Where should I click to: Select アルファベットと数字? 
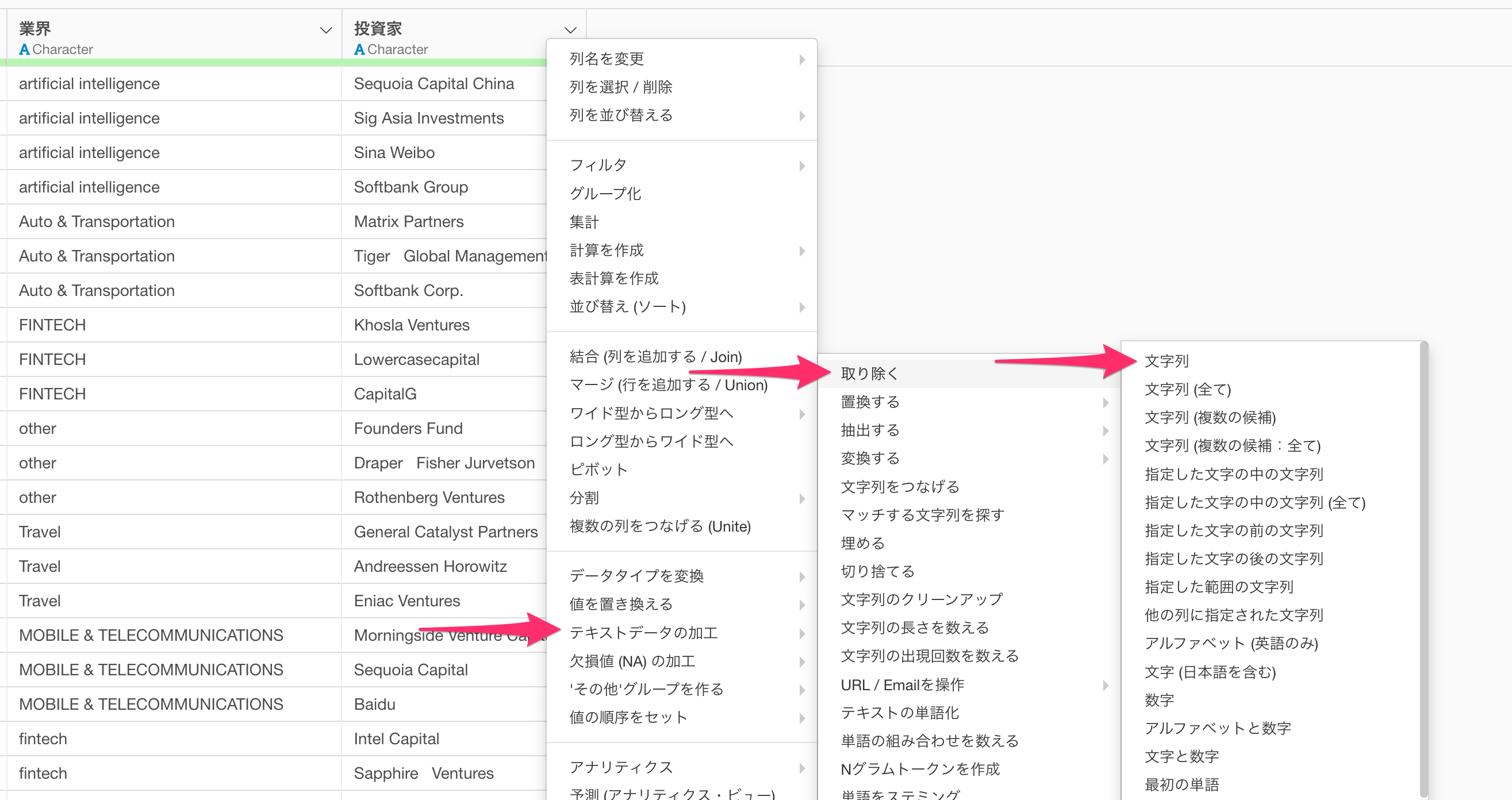[x=1271, y=728]
